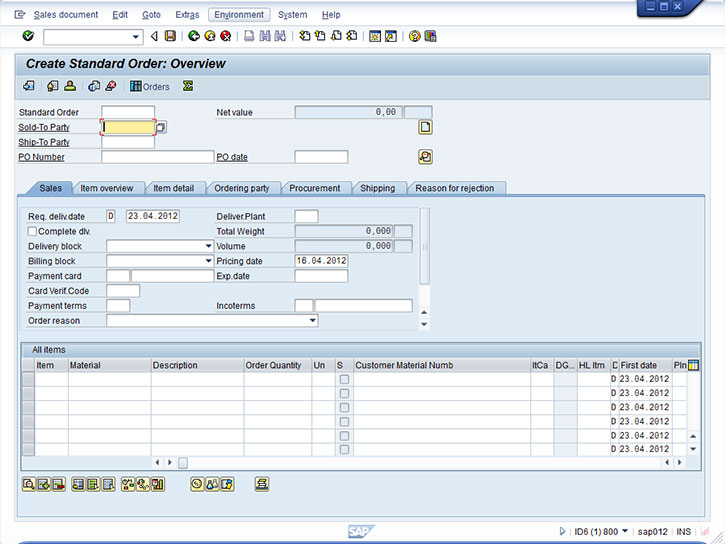This screenshot has width=725, height=544.
Task: Tick the S checkbox in third item row
Action: (x=344, y=408)
